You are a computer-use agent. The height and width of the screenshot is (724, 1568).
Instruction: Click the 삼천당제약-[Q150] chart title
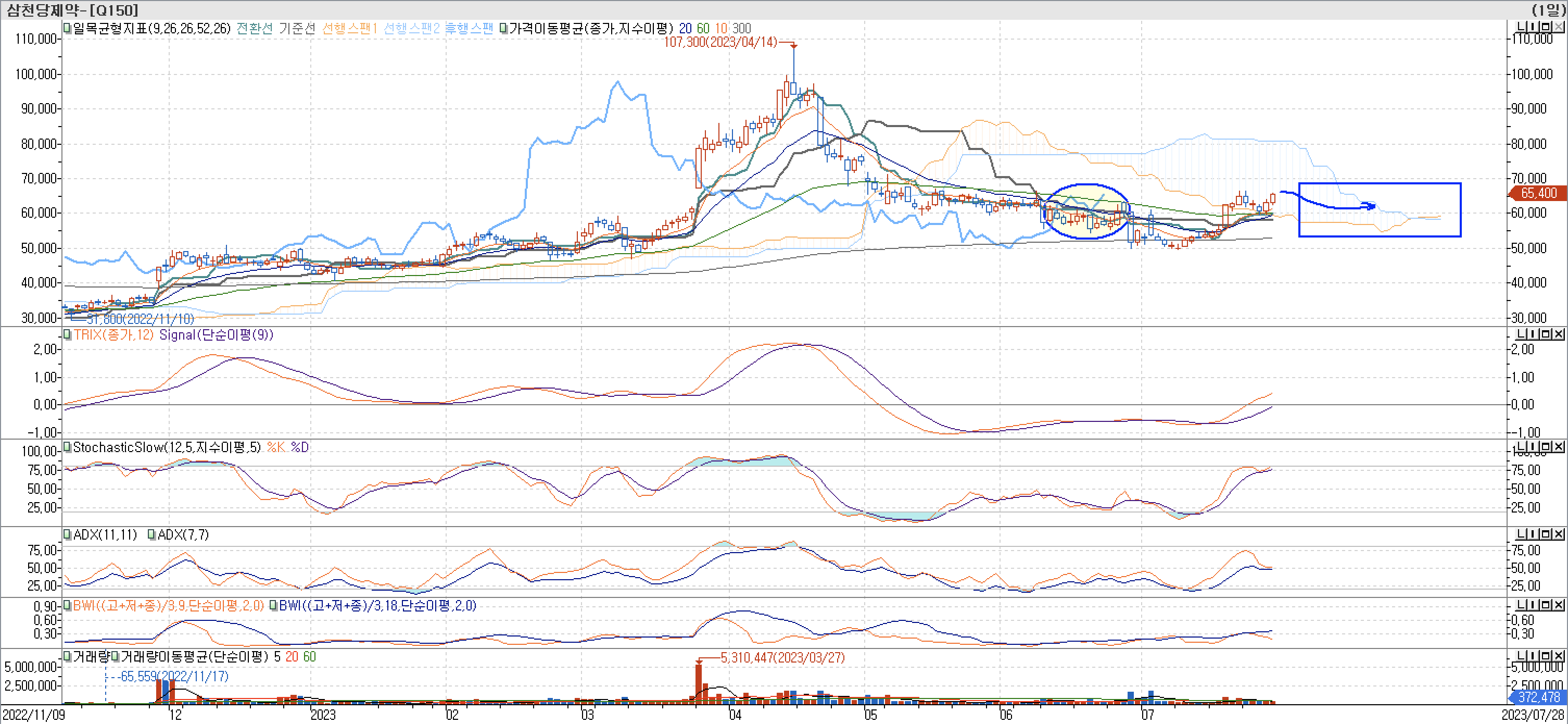click(x=72, y=10)
